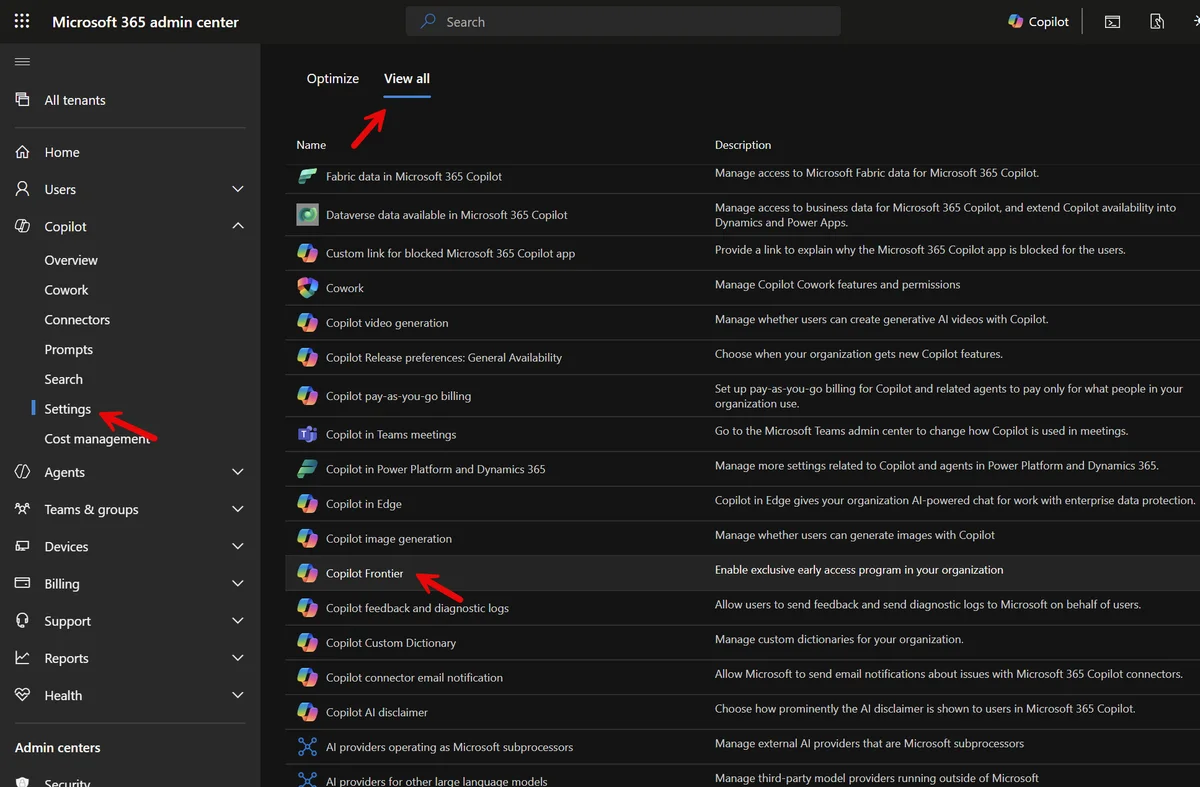The image size is (1200, 787).
Task: Sort by the Name column header
Action: pyautogui.click(x=311, y=145)
